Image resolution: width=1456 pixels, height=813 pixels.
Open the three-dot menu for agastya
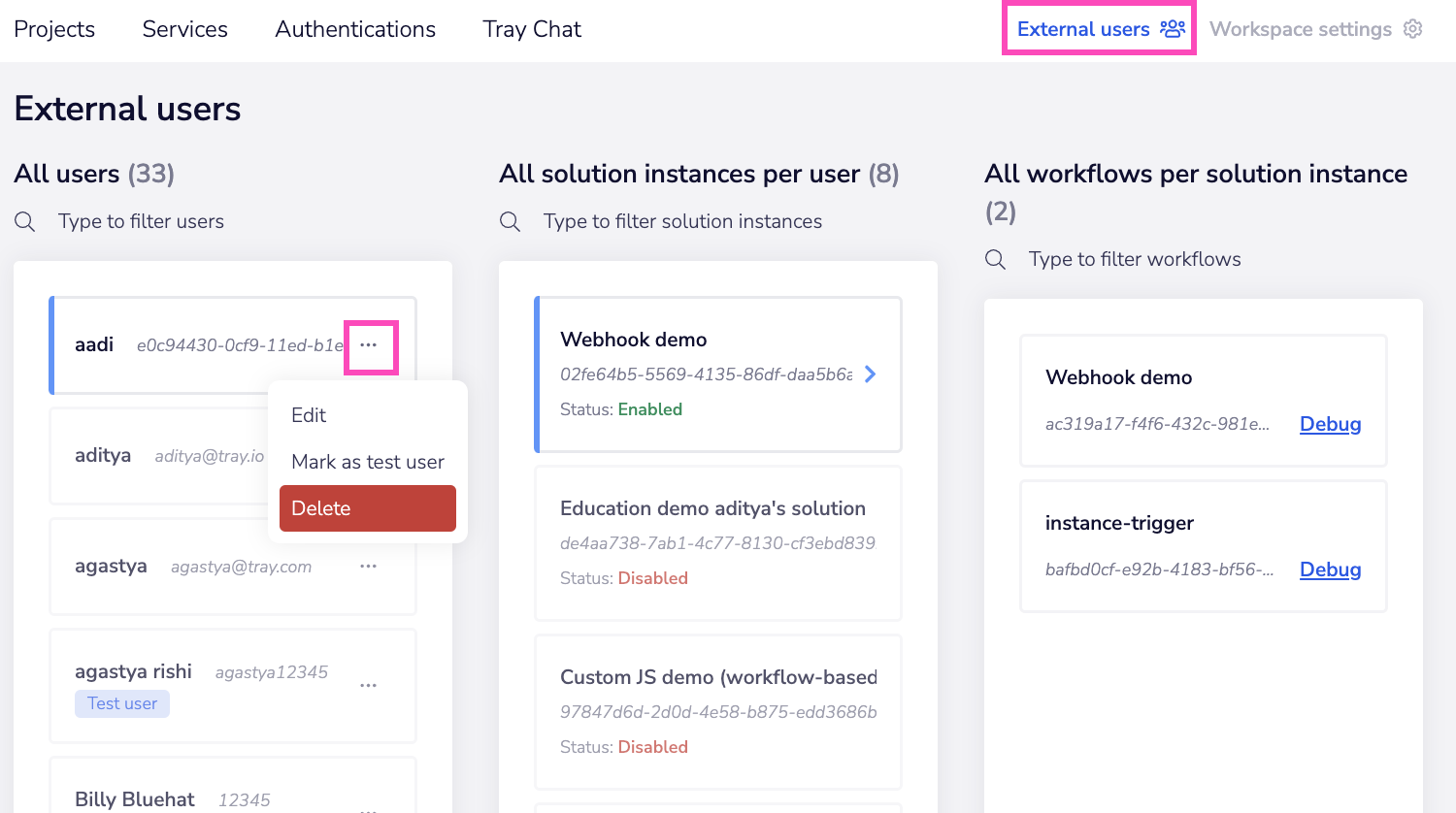pos(368,567)
